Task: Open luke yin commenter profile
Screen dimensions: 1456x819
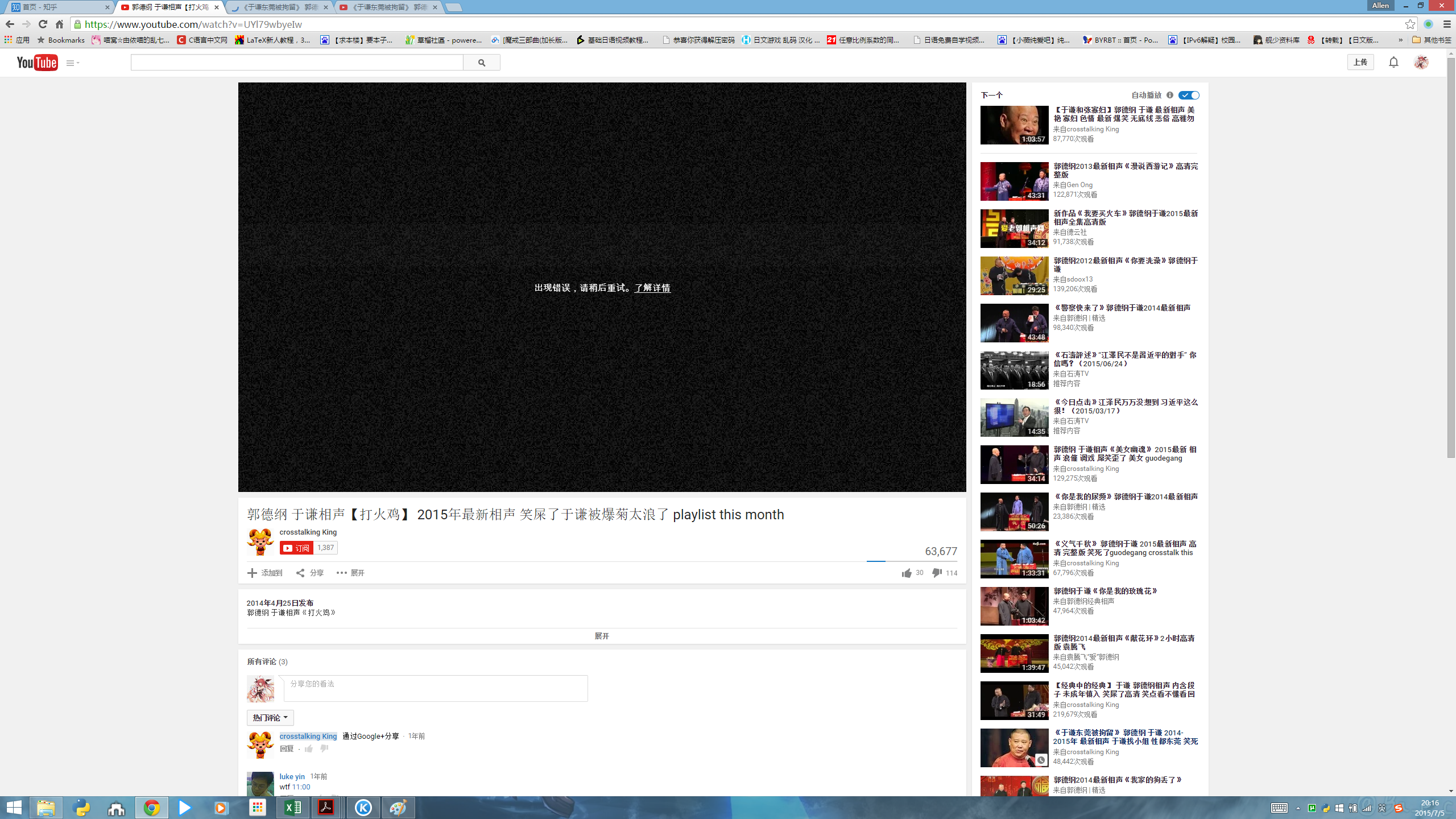Action: pos(292,776)
